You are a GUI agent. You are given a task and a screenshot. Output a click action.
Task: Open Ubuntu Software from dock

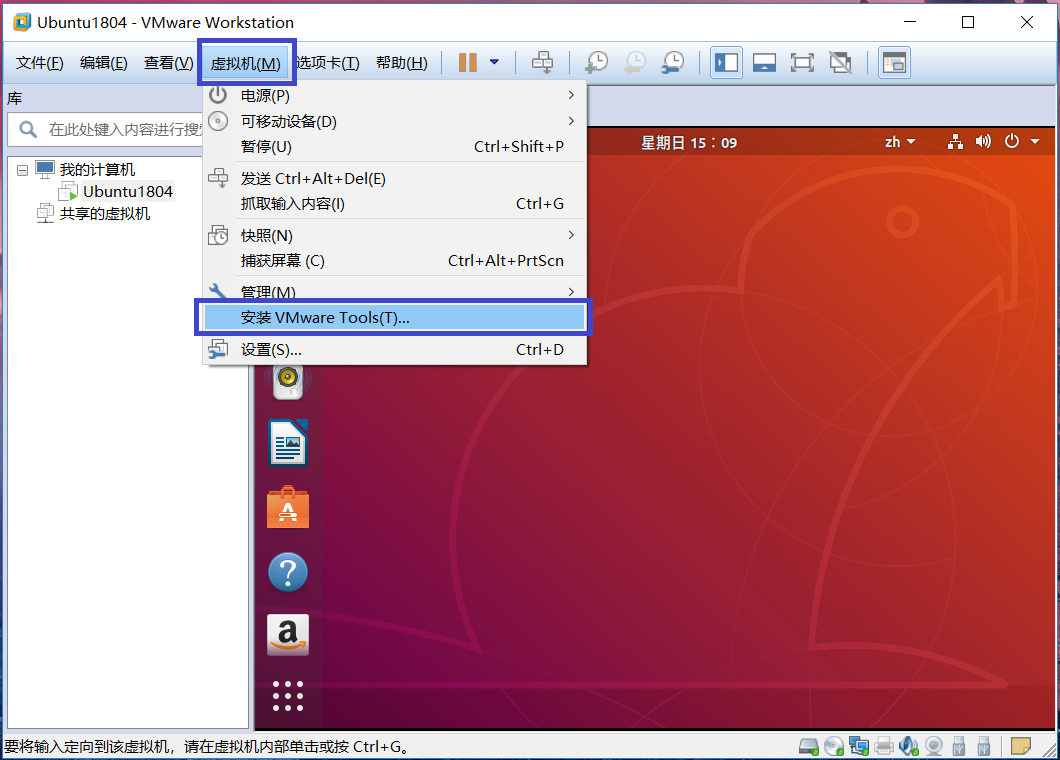(288, 507)
